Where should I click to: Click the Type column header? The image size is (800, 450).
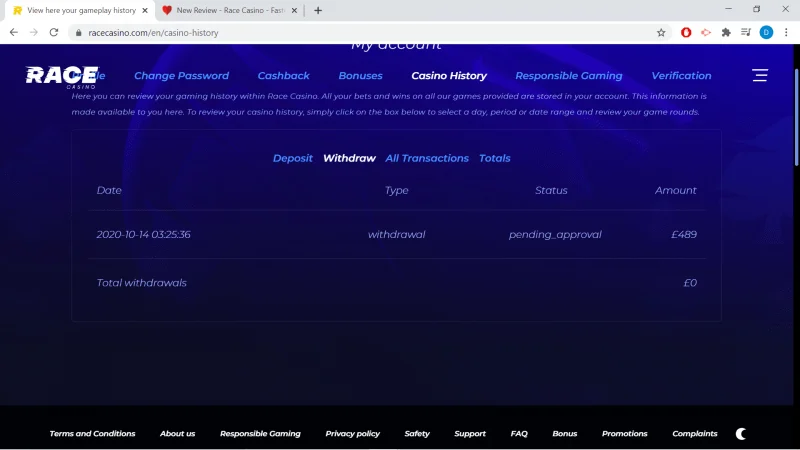[x=396, y=190]
